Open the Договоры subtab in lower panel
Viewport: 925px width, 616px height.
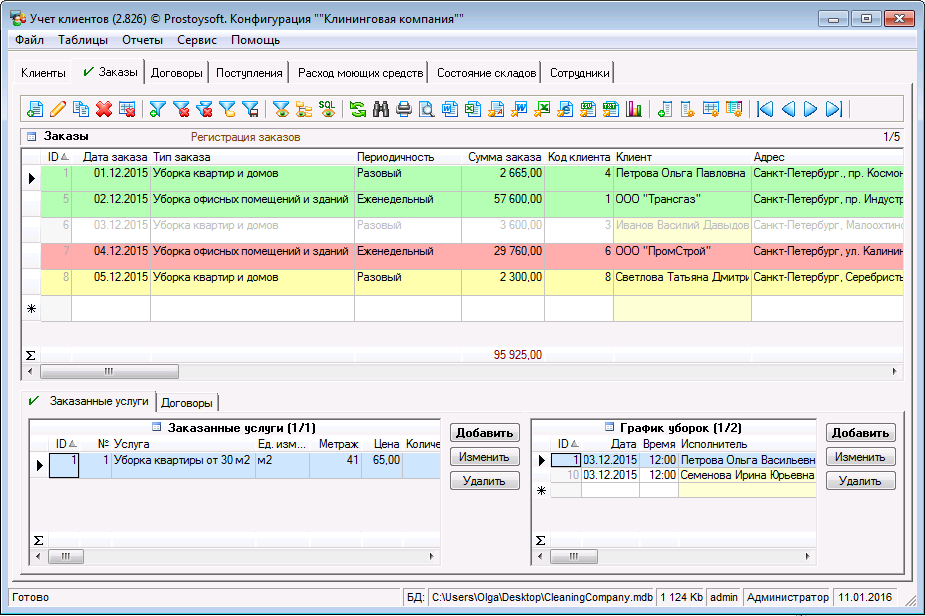point(187,403)
